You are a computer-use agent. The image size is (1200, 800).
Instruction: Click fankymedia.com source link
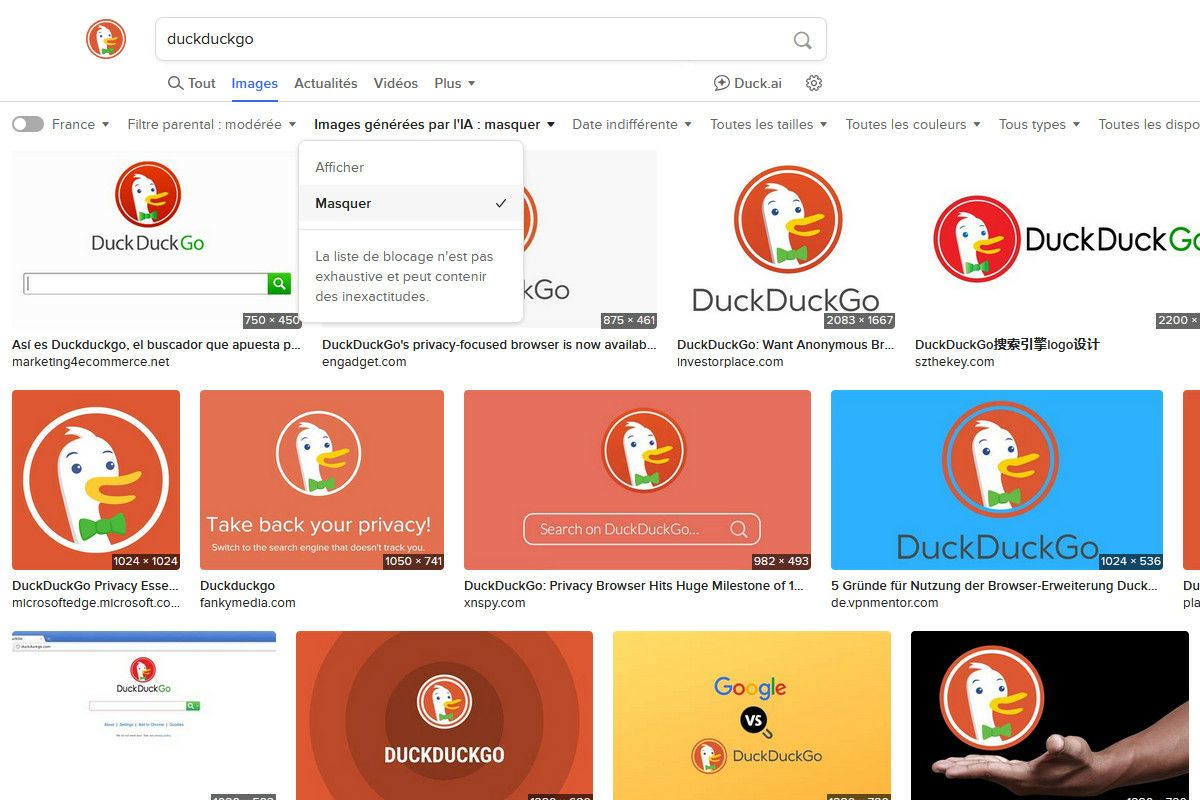tap(248, 603)
